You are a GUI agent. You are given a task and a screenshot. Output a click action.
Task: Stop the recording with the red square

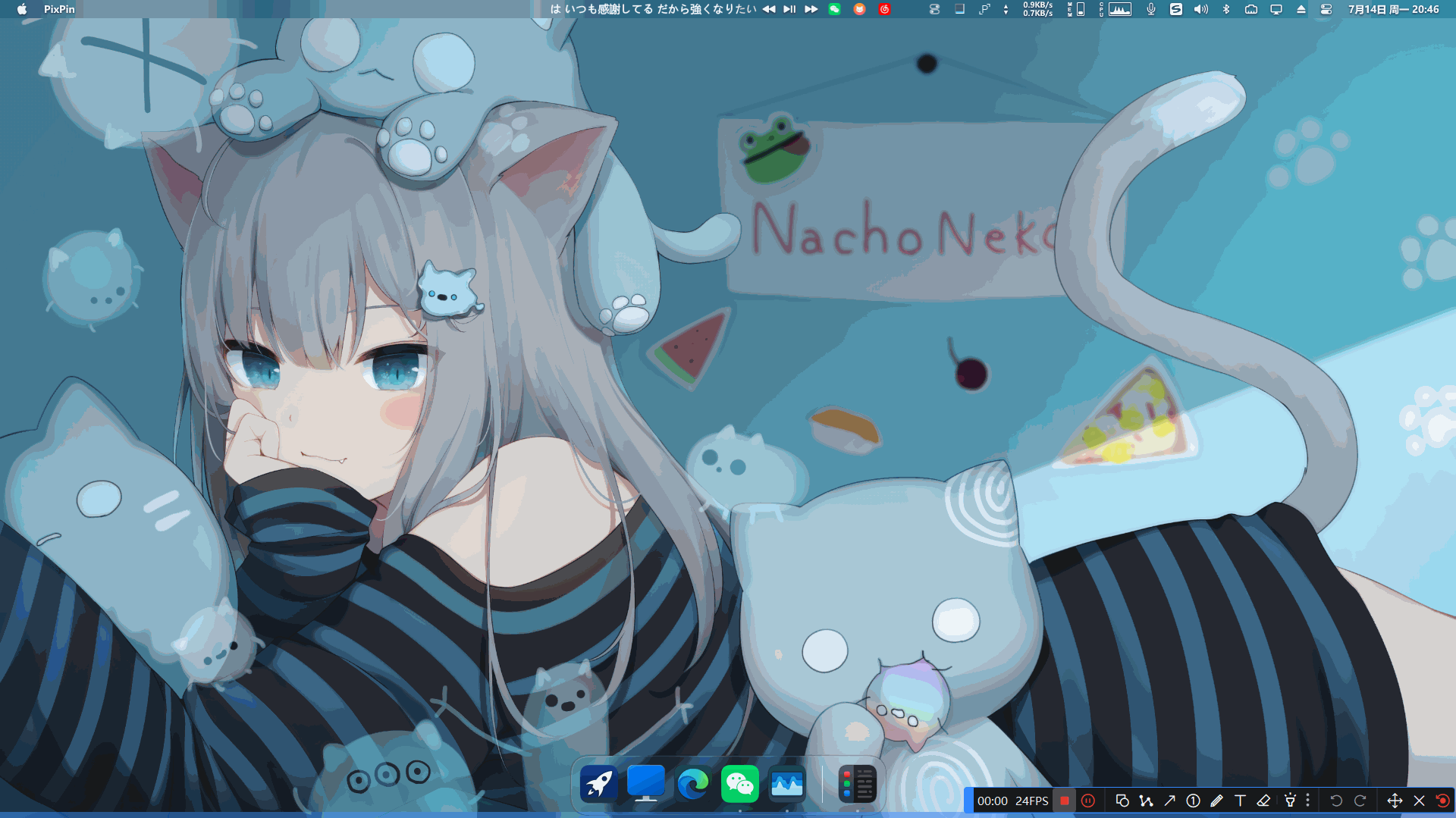pyautogui.click(x=1065, y=801)
